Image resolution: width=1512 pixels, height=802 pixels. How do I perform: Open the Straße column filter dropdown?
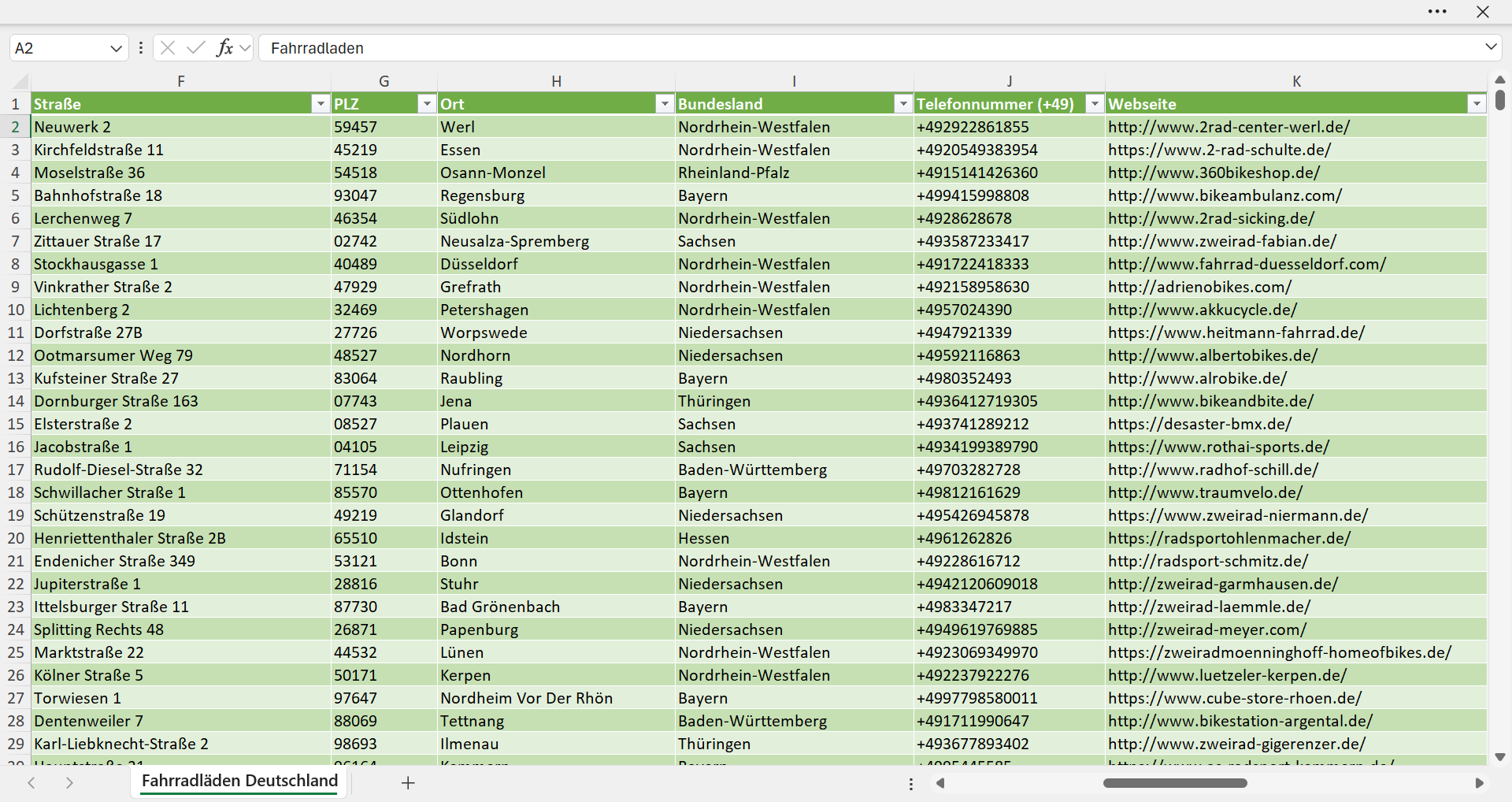coord(320,104)
